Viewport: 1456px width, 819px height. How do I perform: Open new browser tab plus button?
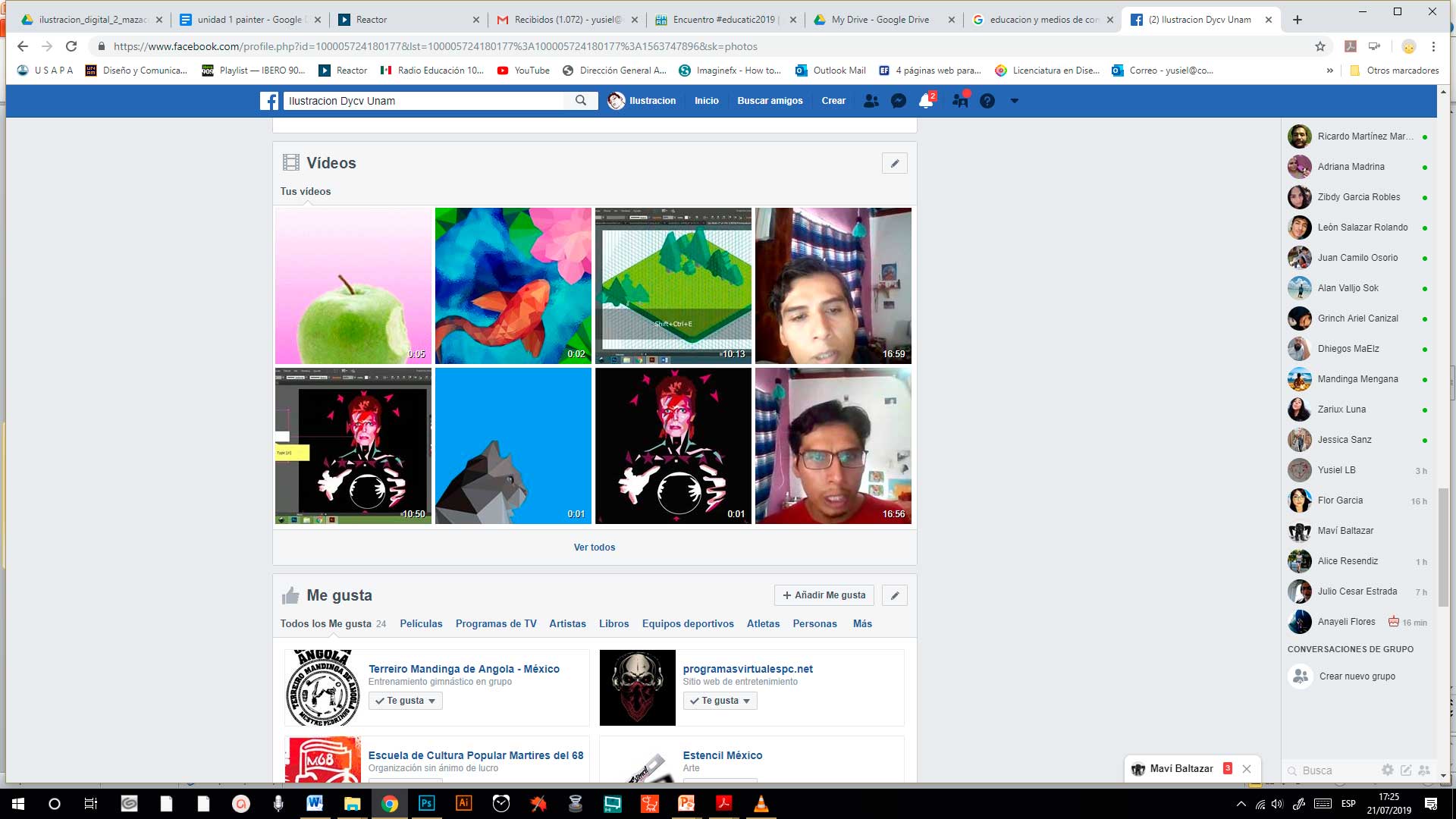(x=1298, y=20)
